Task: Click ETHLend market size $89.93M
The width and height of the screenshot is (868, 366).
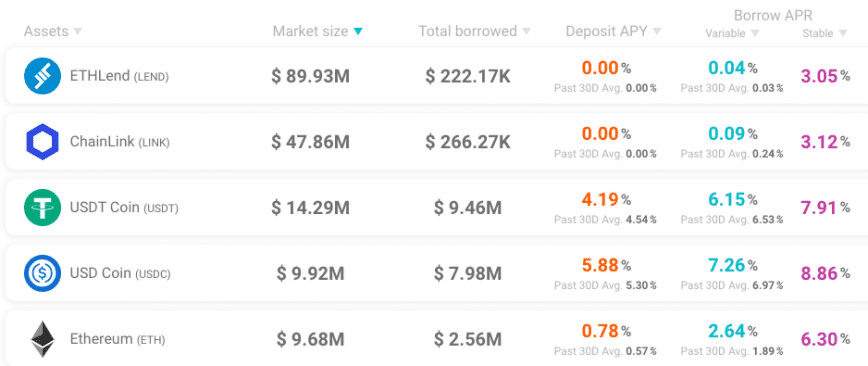Action: click(311, 76)
